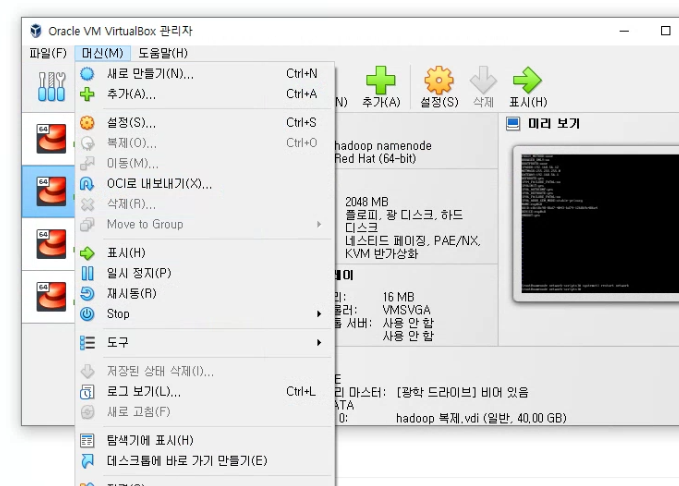Click [광학 드라이브] 비어 있음 text
Image resolution: width=679 pixels, height=486 pixels.
click(462, 392)
